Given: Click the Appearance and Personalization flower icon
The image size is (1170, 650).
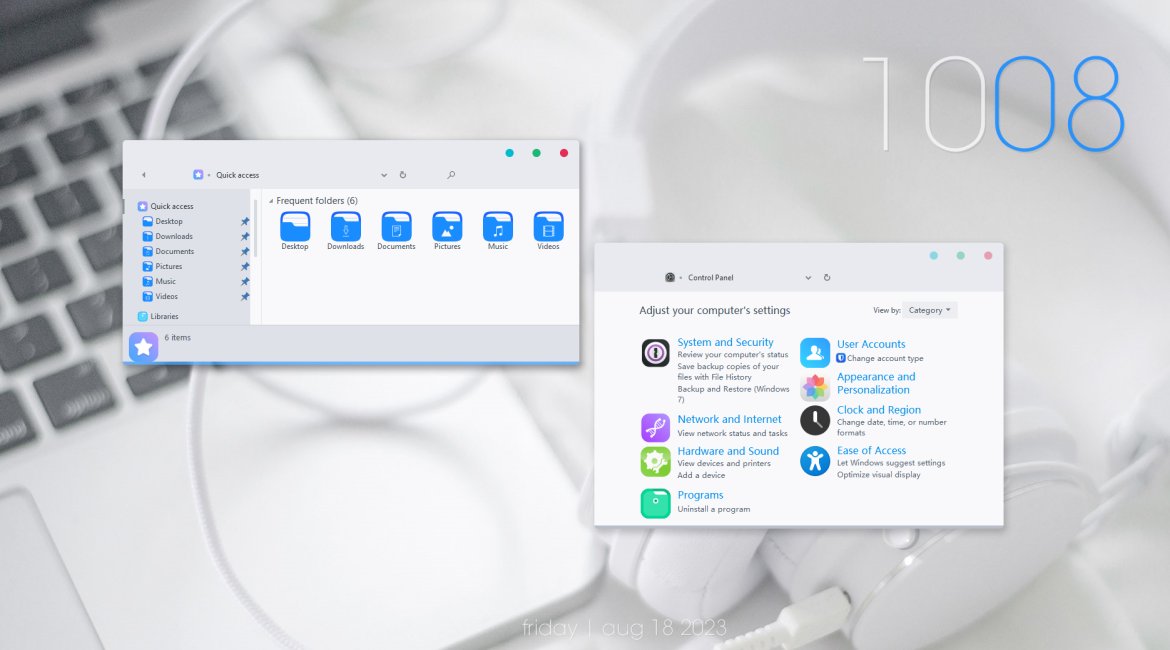Looking at the screenshot, I should 815,387.
